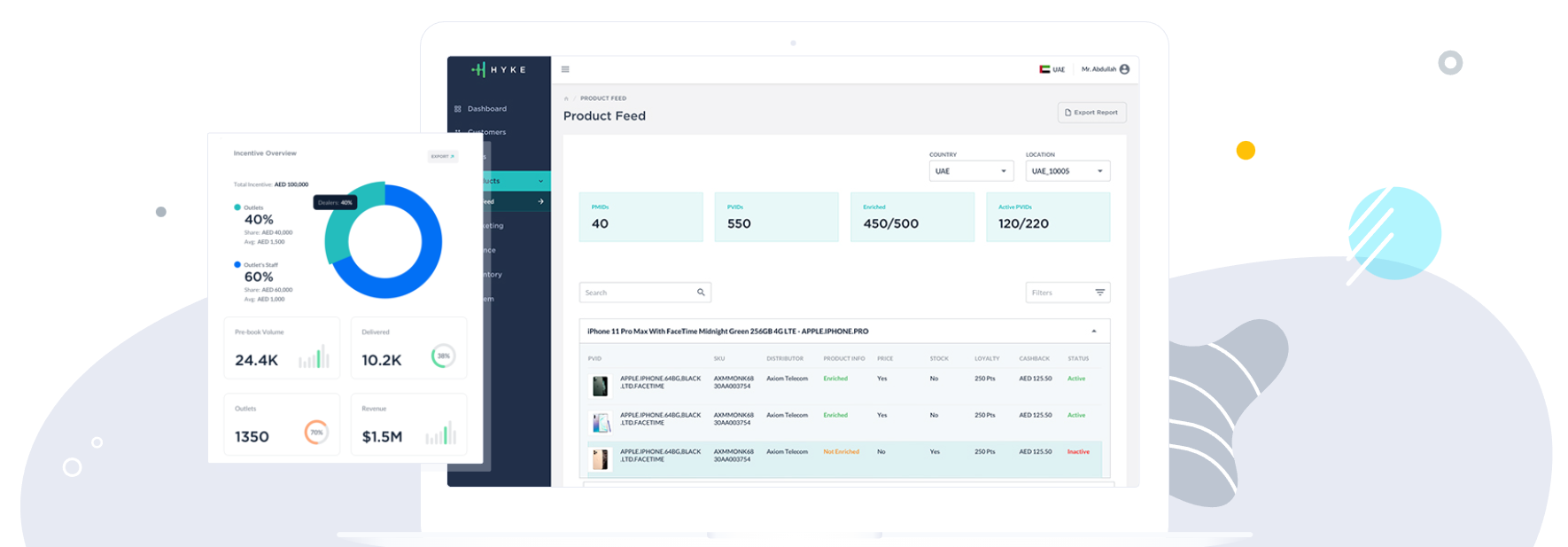
Task: Select the dark green iPhone thumbnail in first row
Action: pyautogui.click(x=601, y=387)
